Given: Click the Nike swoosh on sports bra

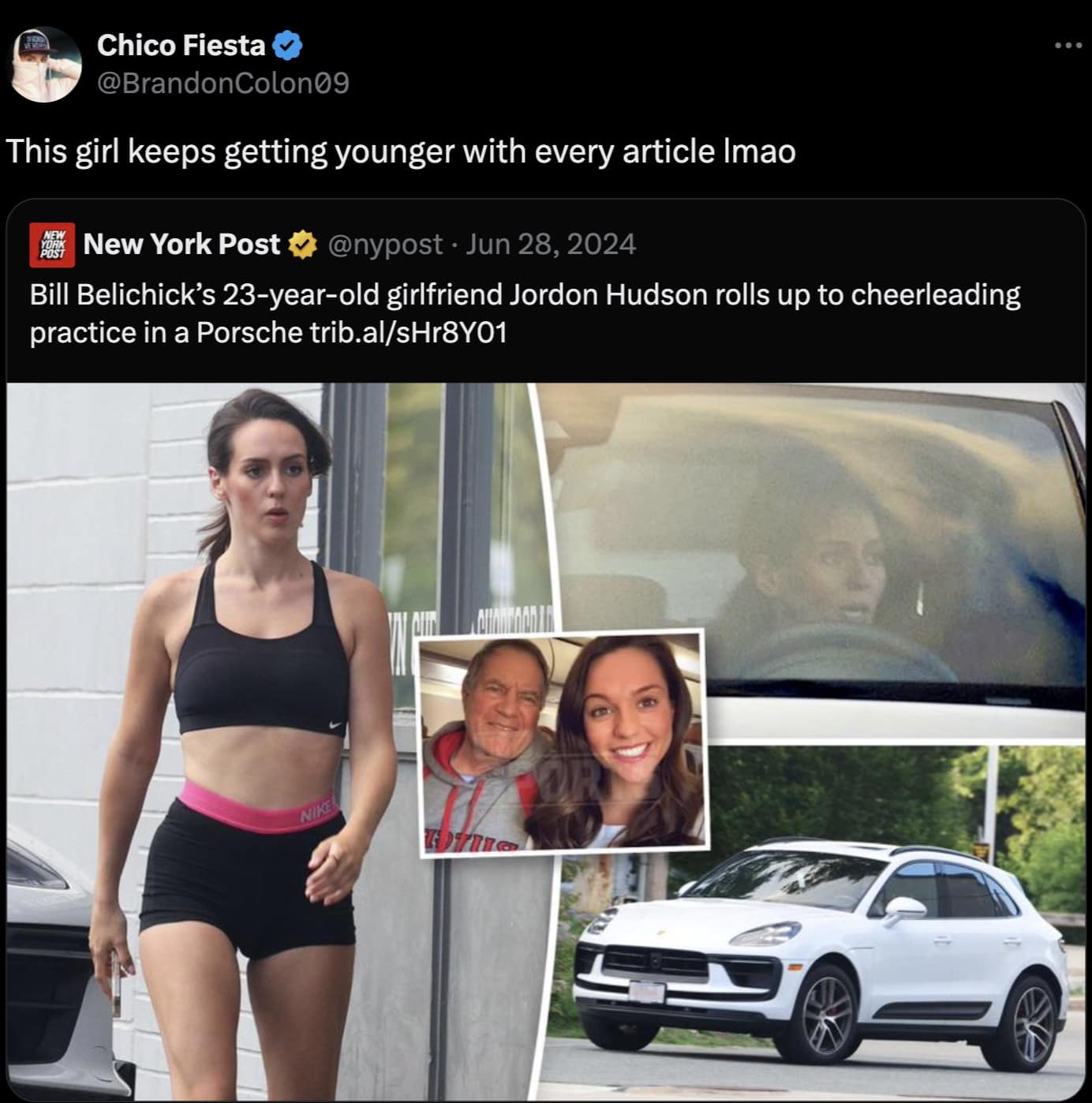Looking at the screenshot, I should [x=336, y=725].
